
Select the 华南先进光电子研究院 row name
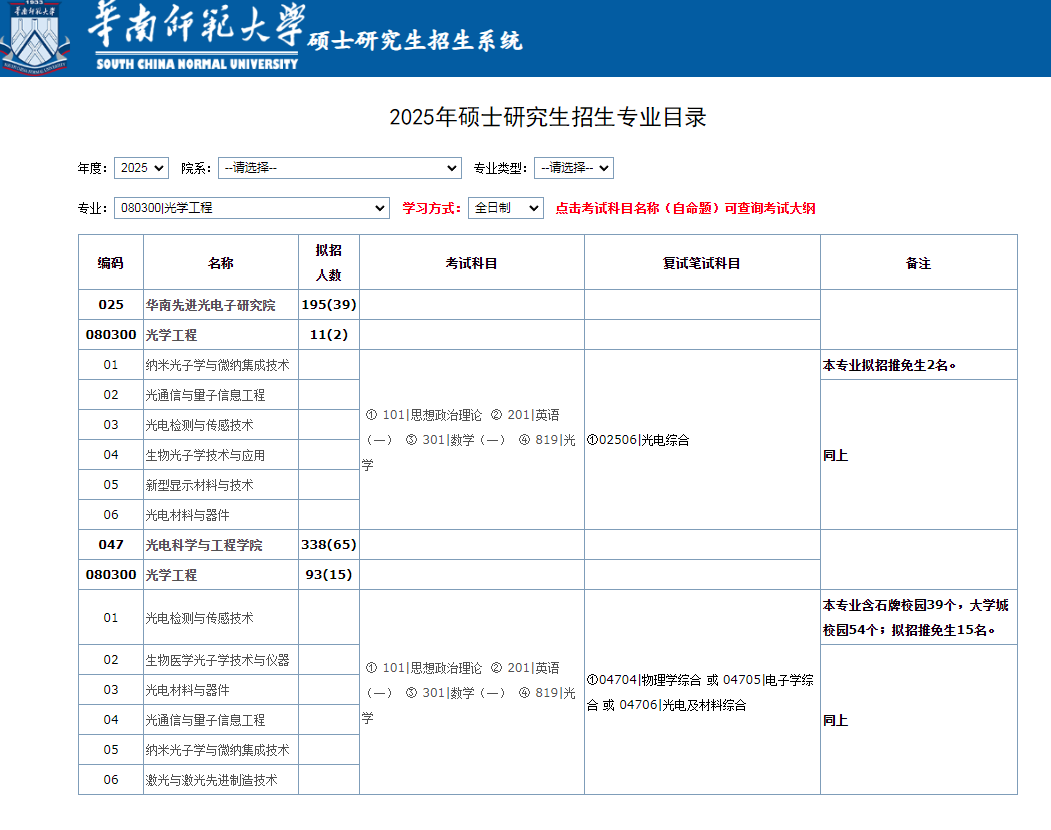pos(210,305)
